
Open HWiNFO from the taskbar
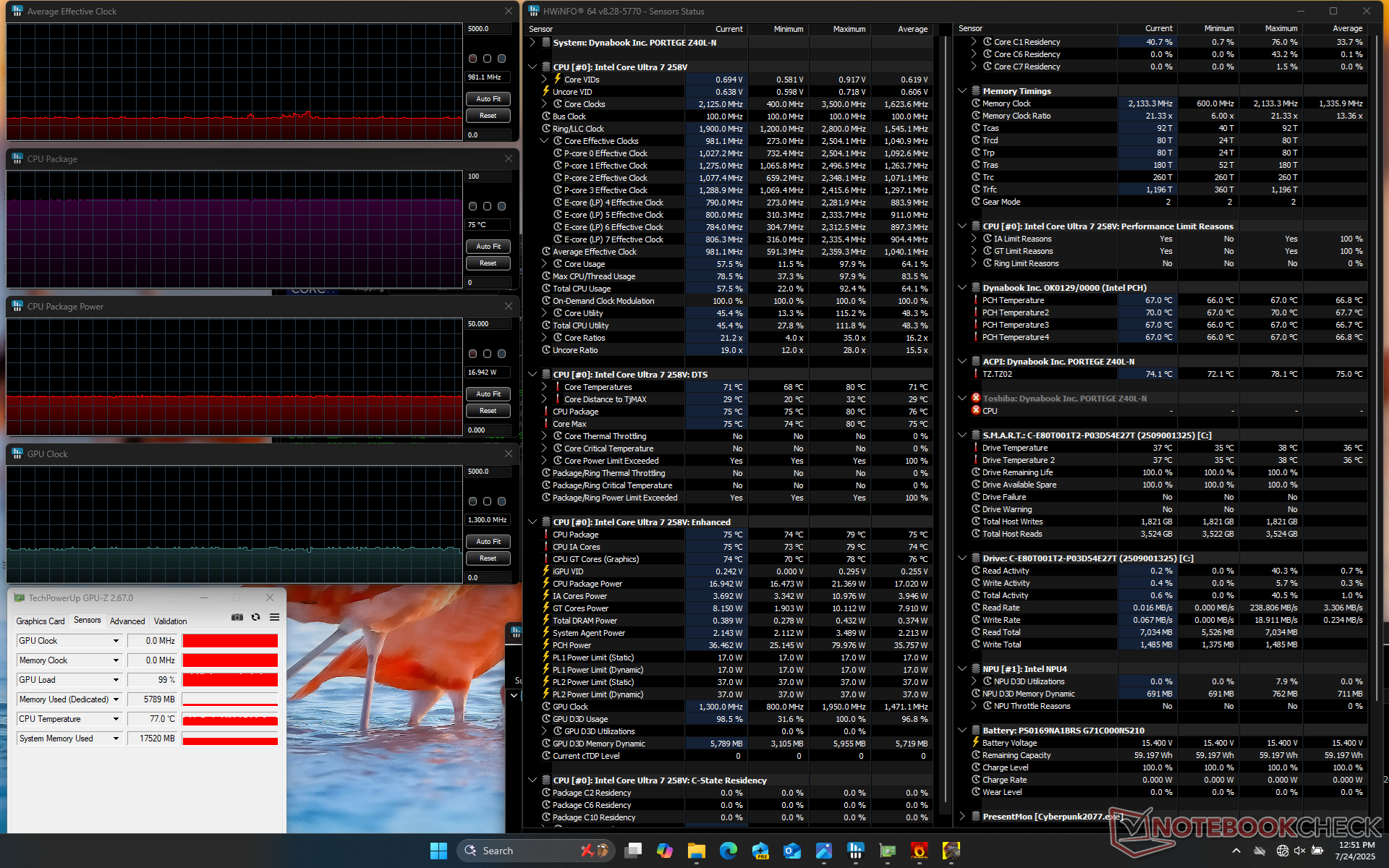tap(855, 851)
